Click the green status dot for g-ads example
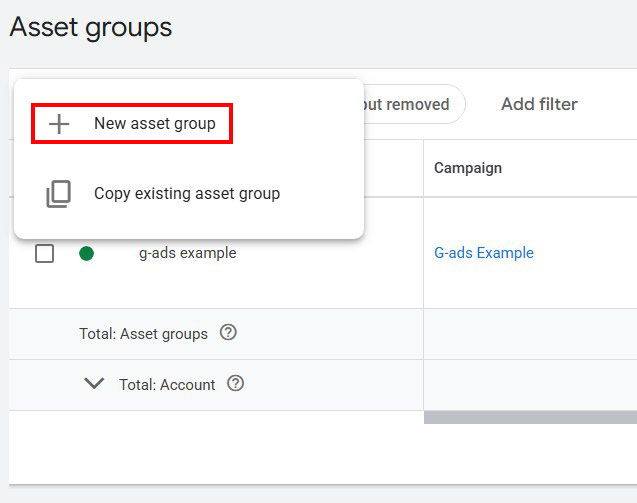Viewport: 637px width, 503px height. tap(87, 254)
